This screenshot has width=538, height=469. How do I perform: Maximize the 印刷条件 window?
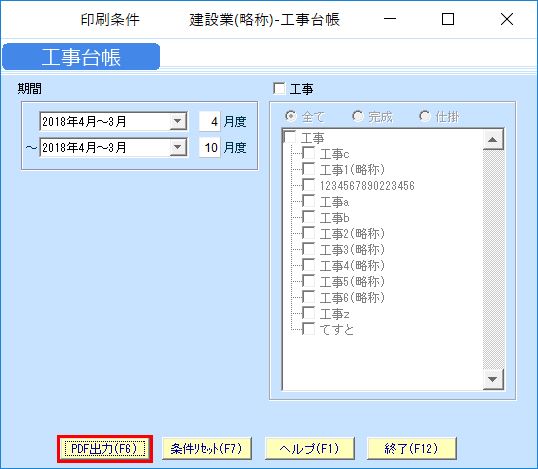448,19
